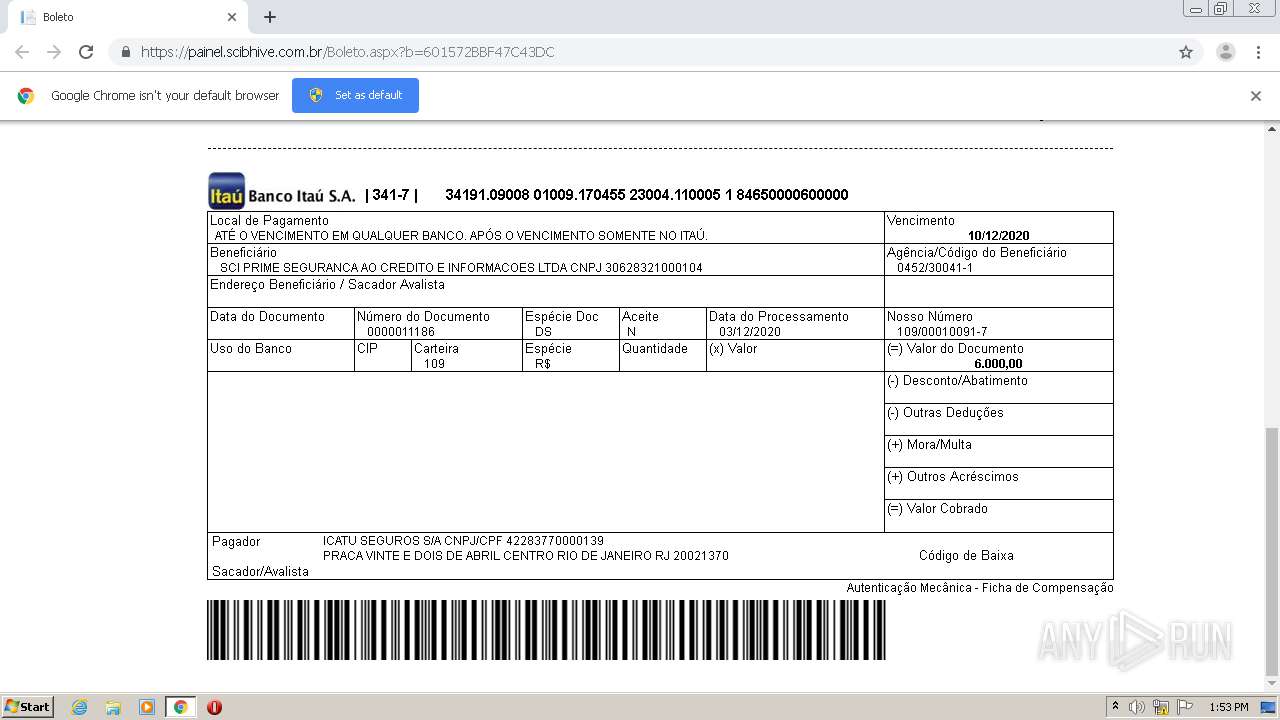The width and height of the screenshot is (1280, 720).
Task: Open the media player taskbar icon
Action: [147, 707]
